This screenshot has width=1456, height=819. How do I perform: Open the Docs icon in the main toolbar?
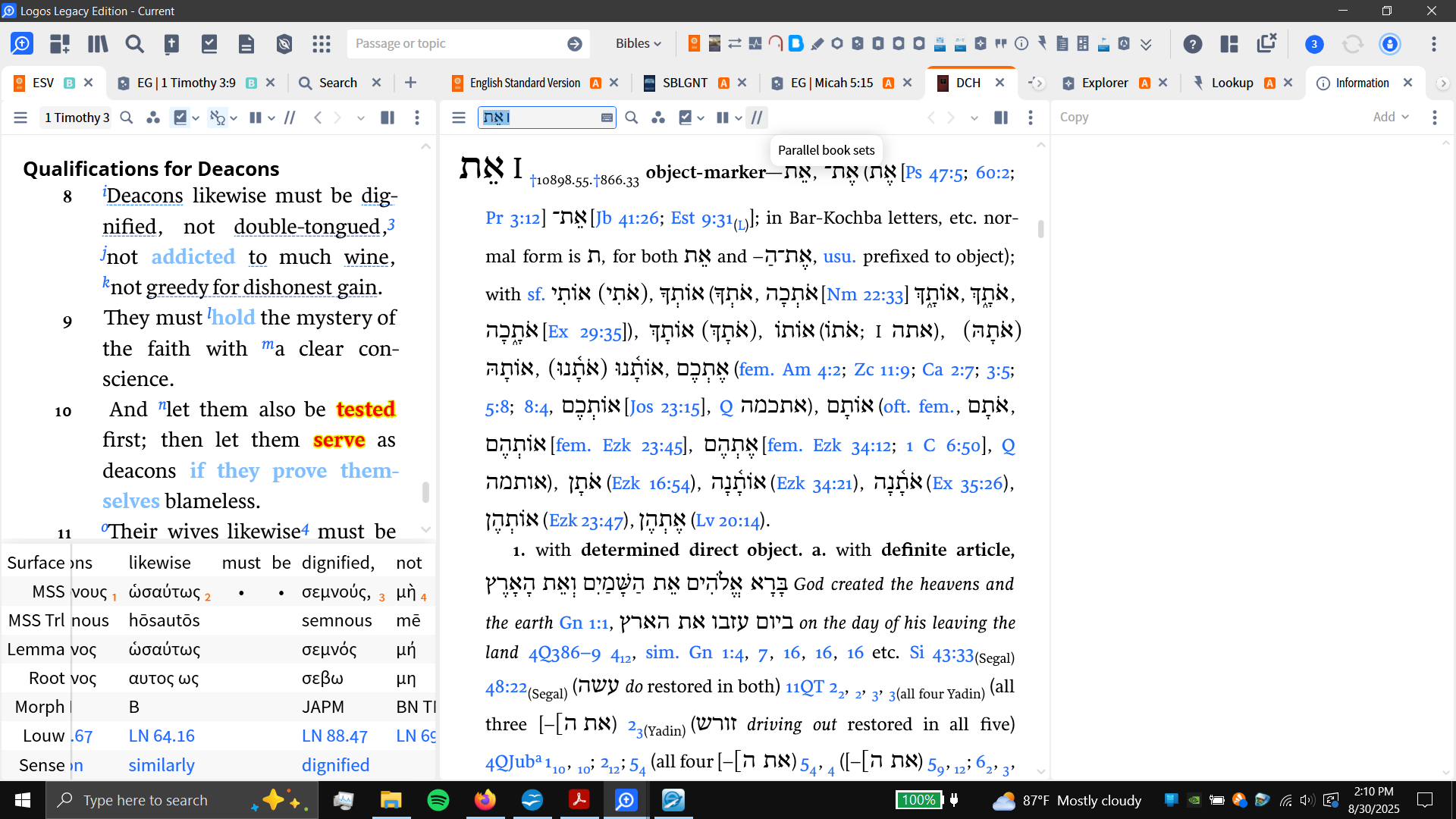pyautogui.click(x=246, y=44)
